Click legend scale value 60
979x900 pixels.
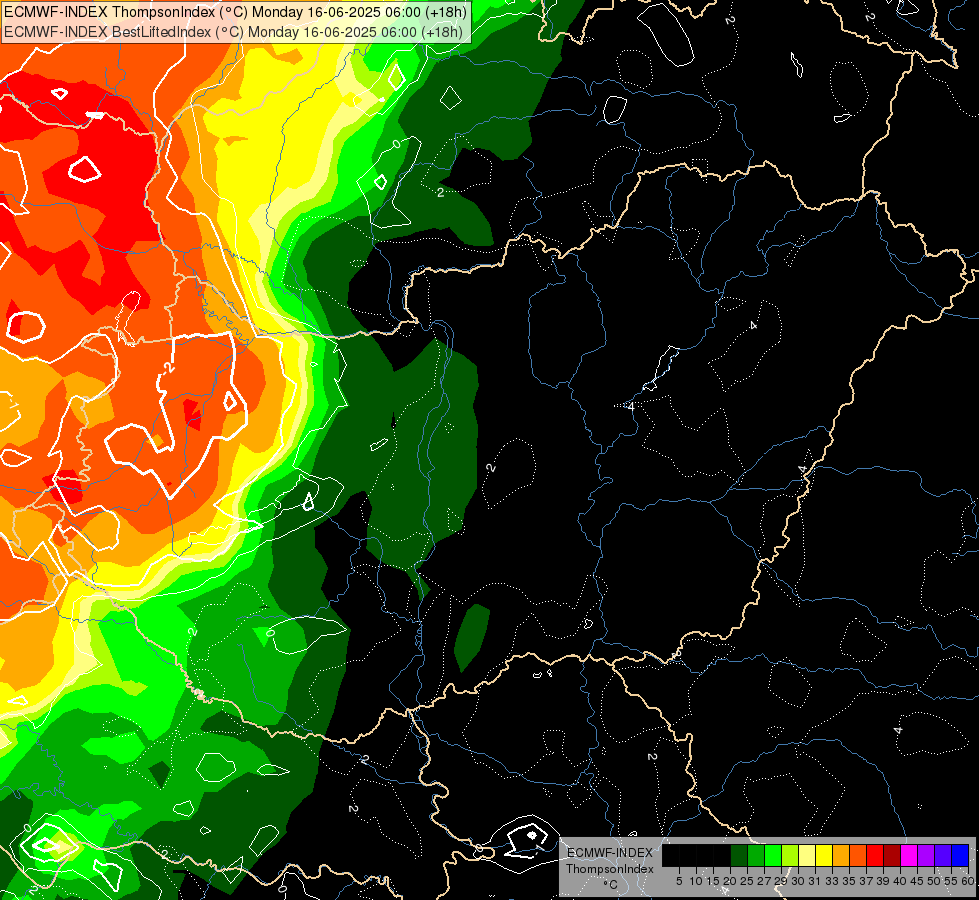click(x=968, y=881)
